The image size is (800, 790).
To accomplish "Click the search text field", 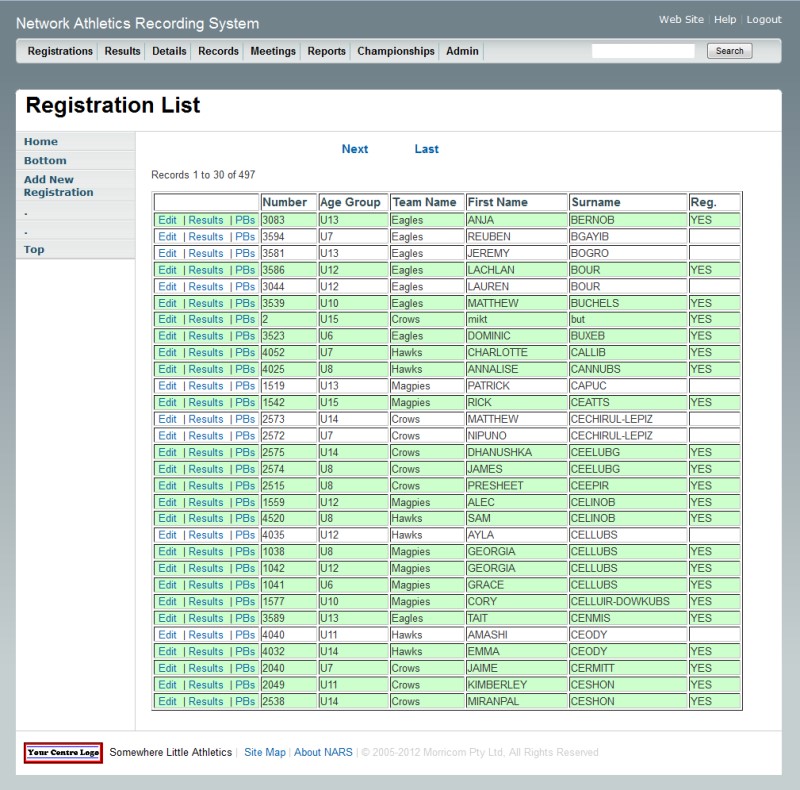I will point(643,51).
